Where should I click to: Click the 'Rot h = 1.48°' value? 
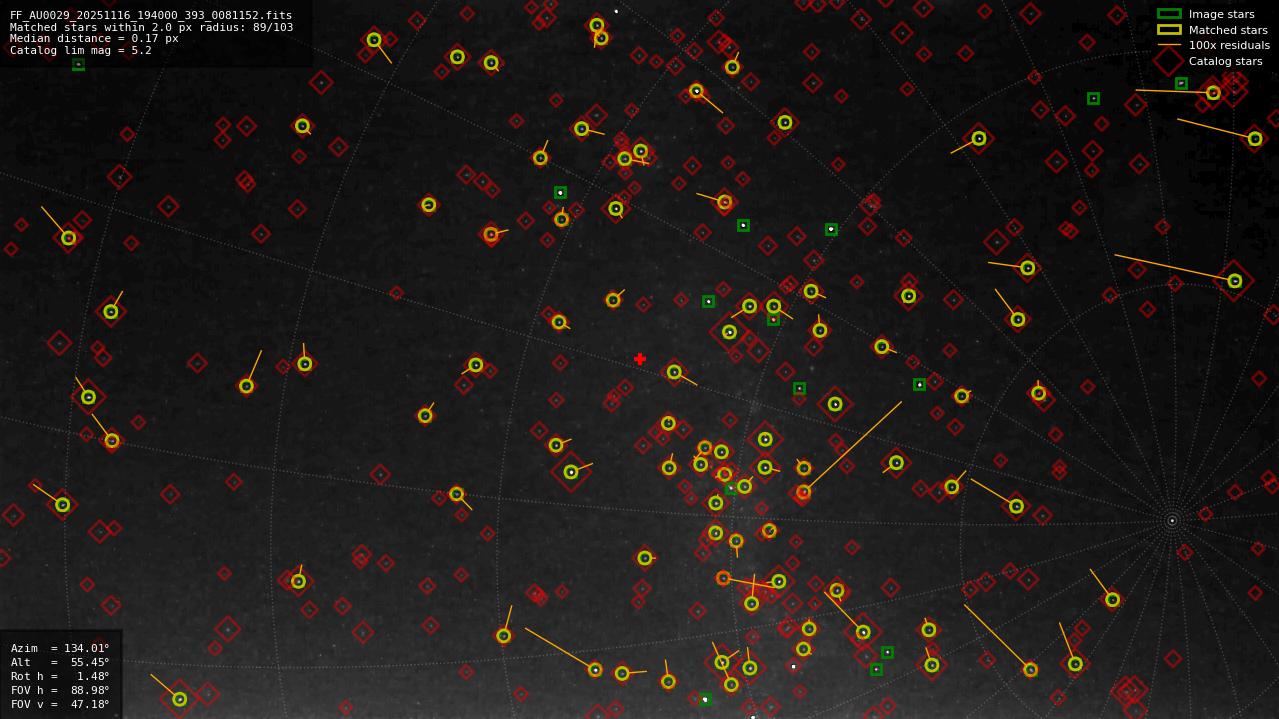[x=60, y=676]
